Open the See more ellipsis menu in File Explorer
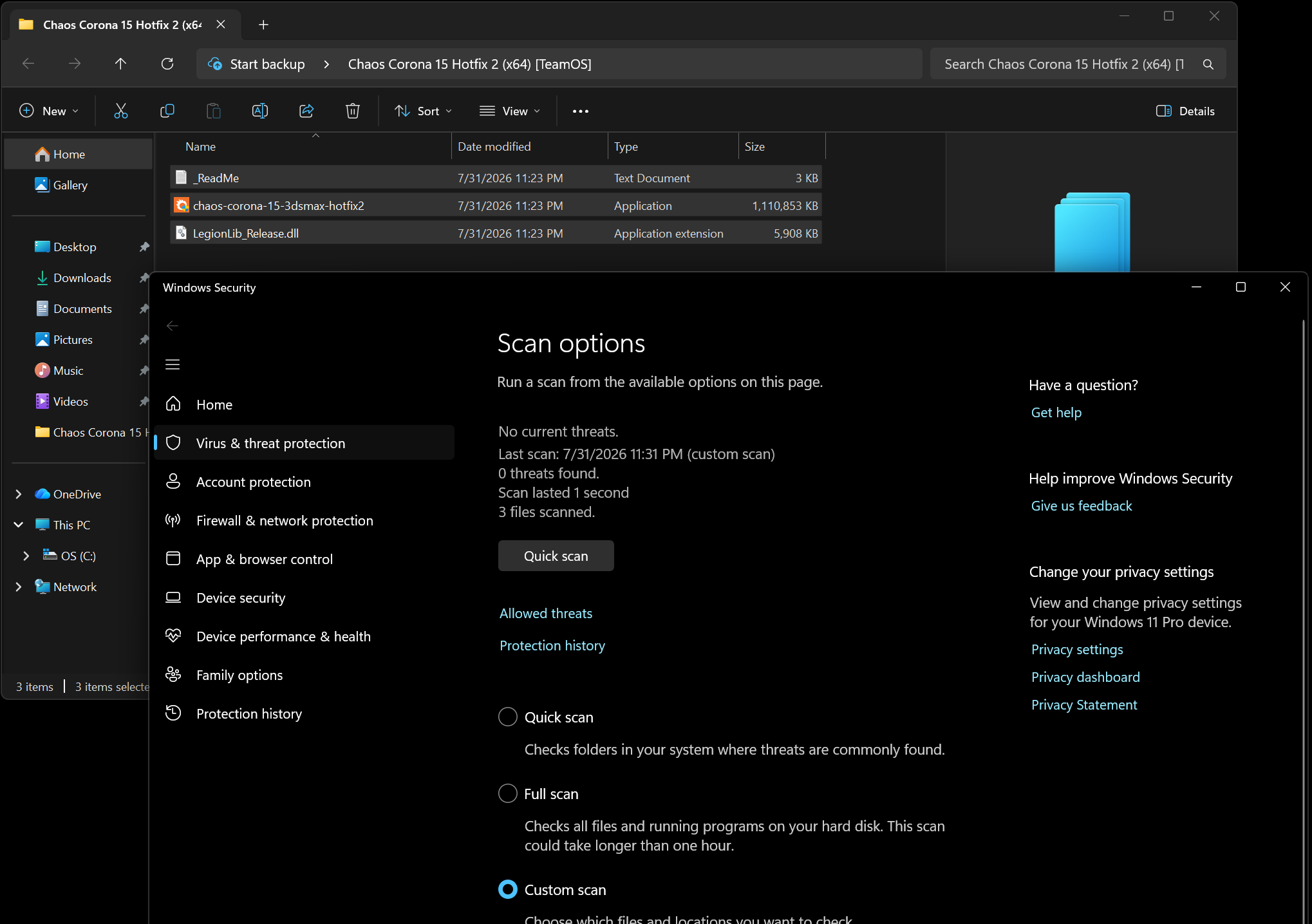This screenshot has height=924, width=1312. pyautogui.click(x=581, y=111)
